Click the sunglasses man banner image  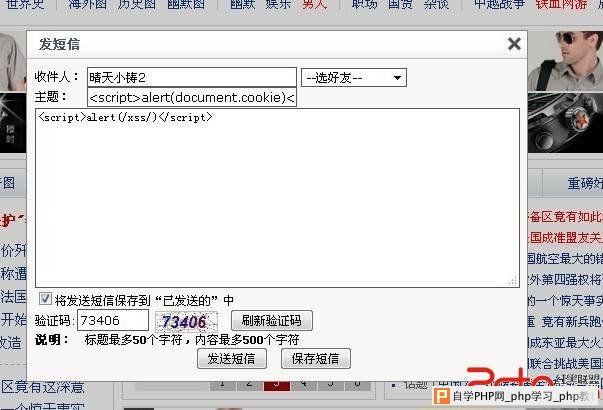[x=565, y=62]
